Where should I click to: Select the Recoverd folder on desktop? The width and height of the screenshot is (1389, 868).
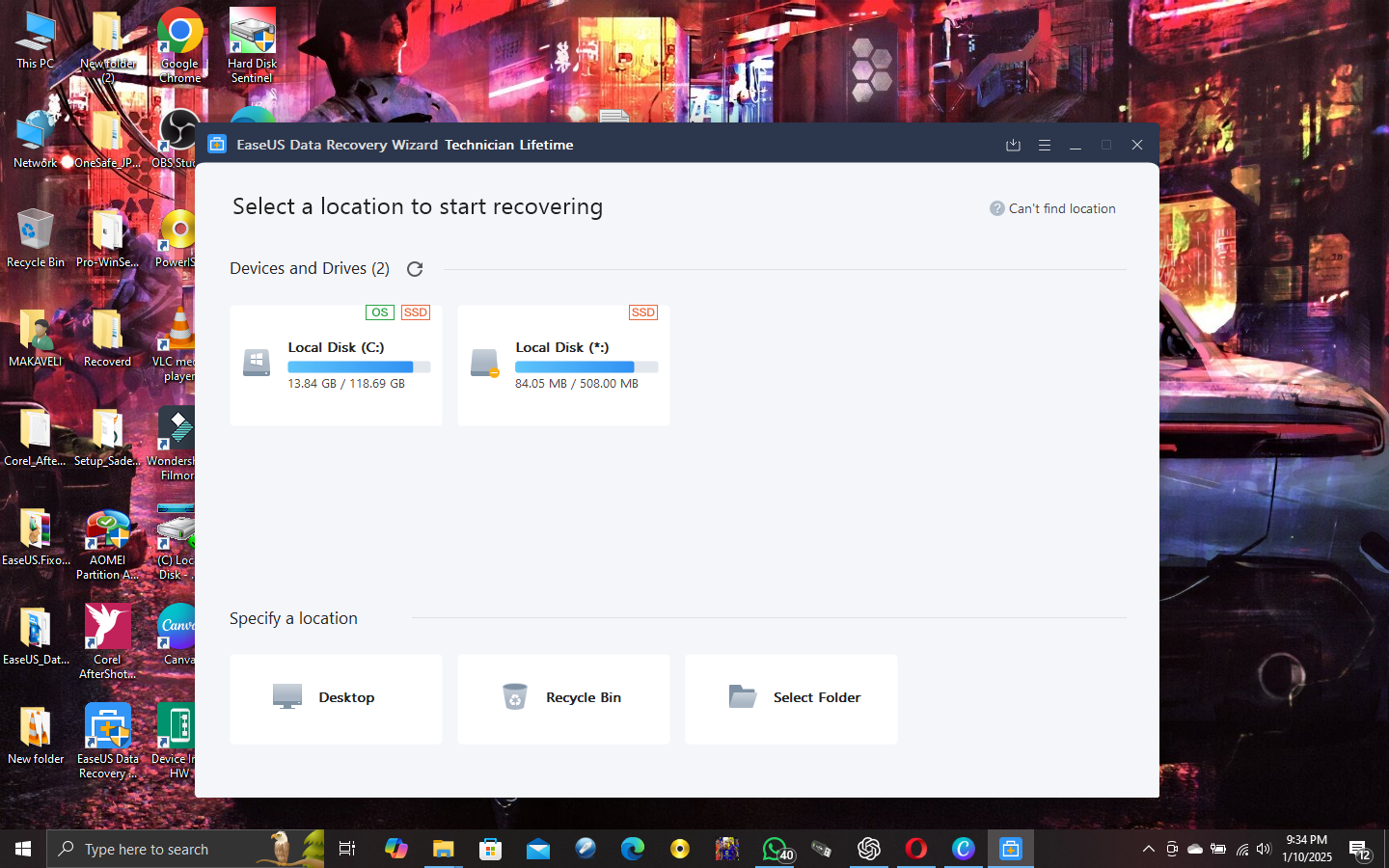(107, 339)
